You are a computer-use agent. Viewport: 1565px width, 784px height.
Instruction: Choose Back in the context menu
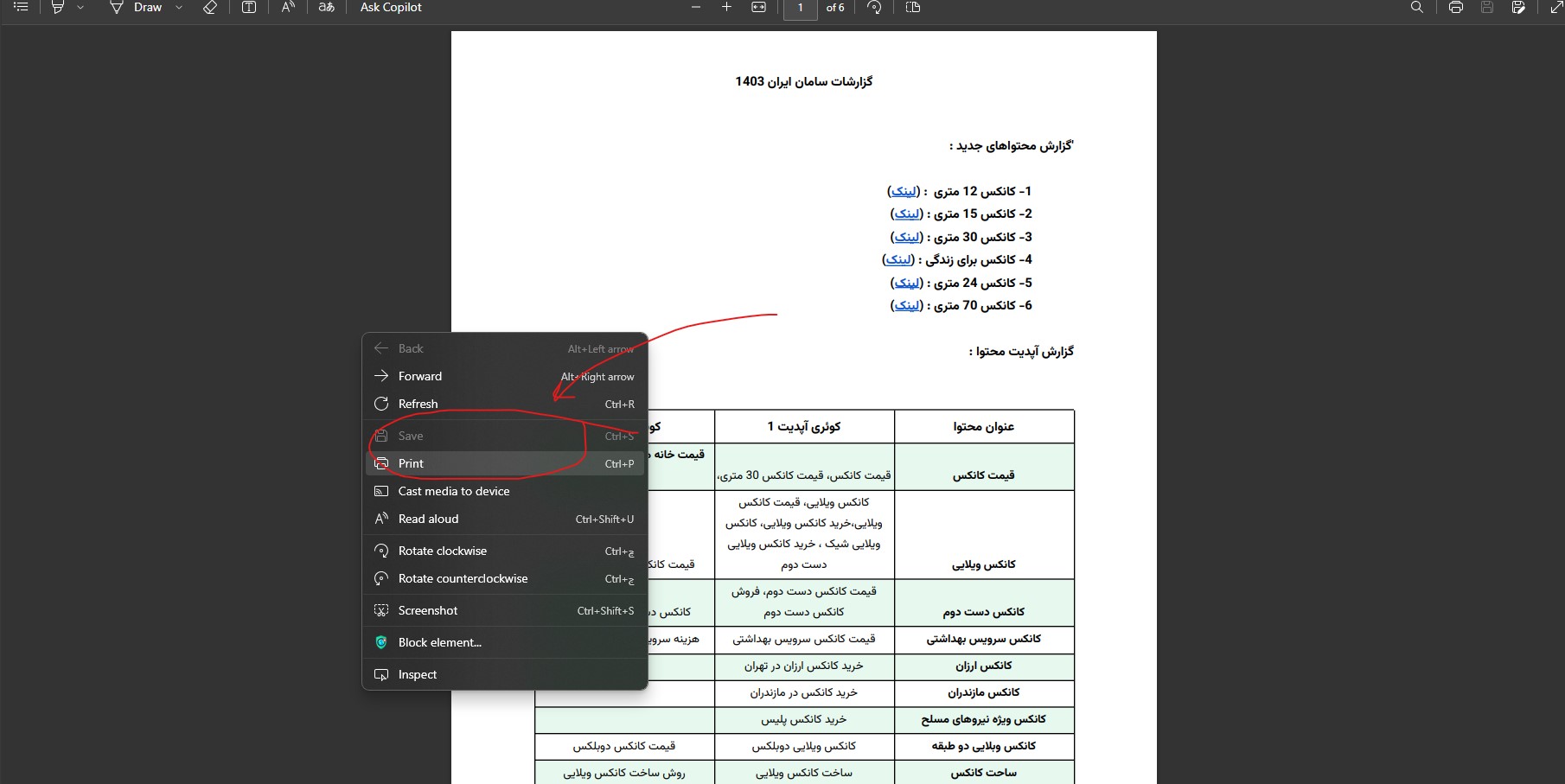[505, 348]
